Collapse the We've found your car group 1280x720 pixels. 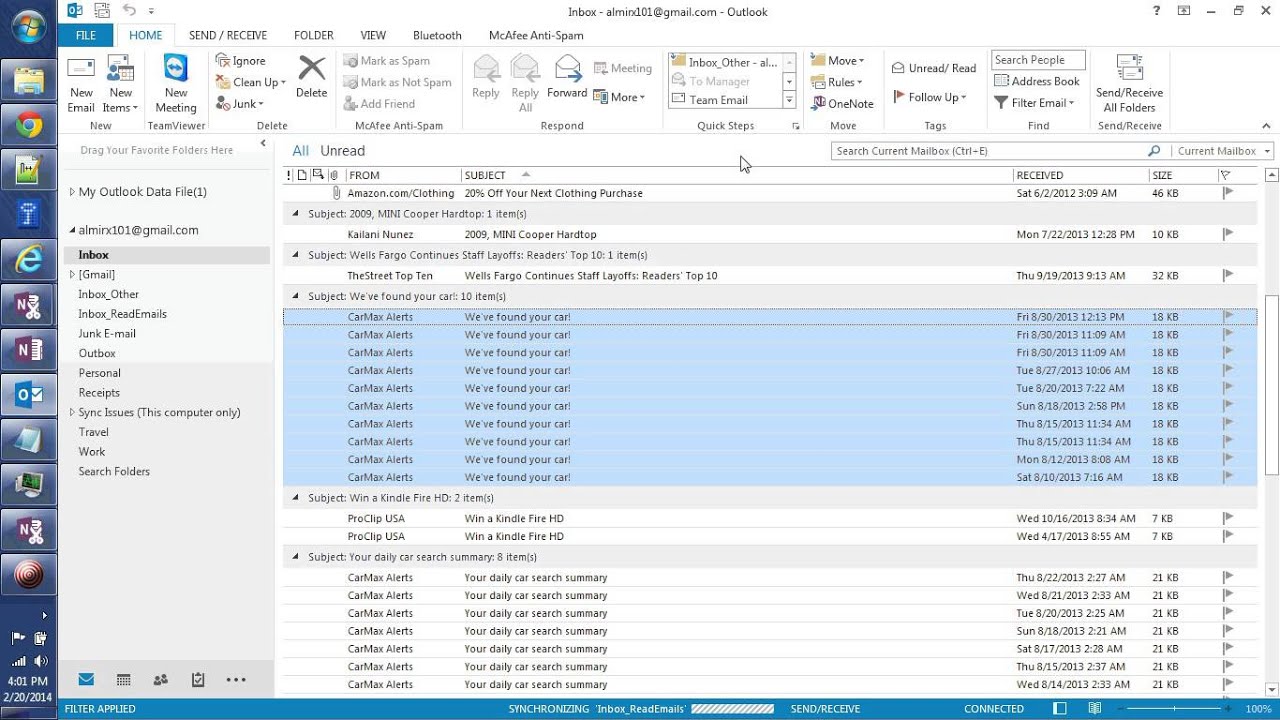click(295, 296)
